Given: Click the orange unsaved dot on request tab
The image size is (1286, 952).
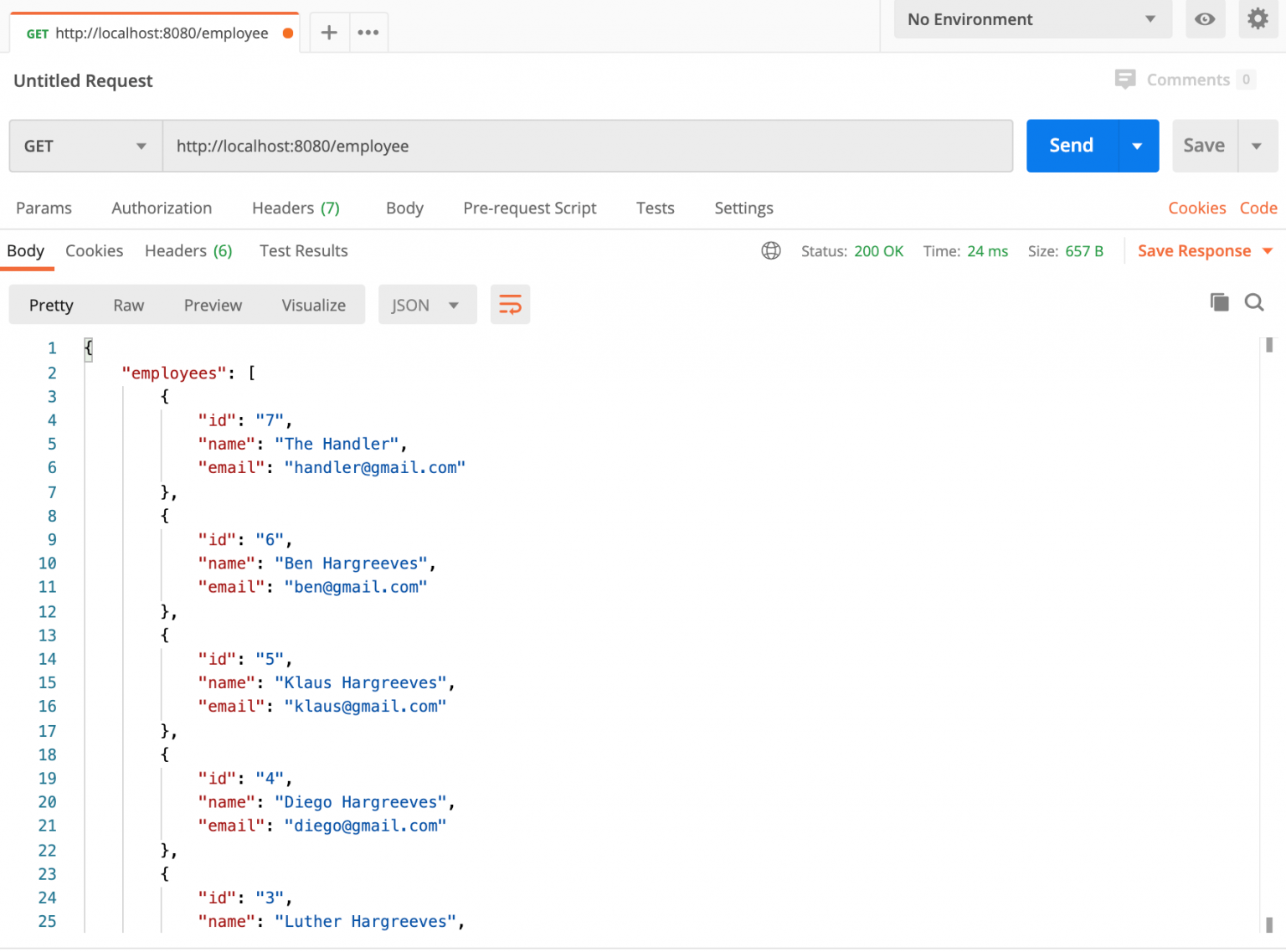Looking at the screenshot, I should 288,33.
